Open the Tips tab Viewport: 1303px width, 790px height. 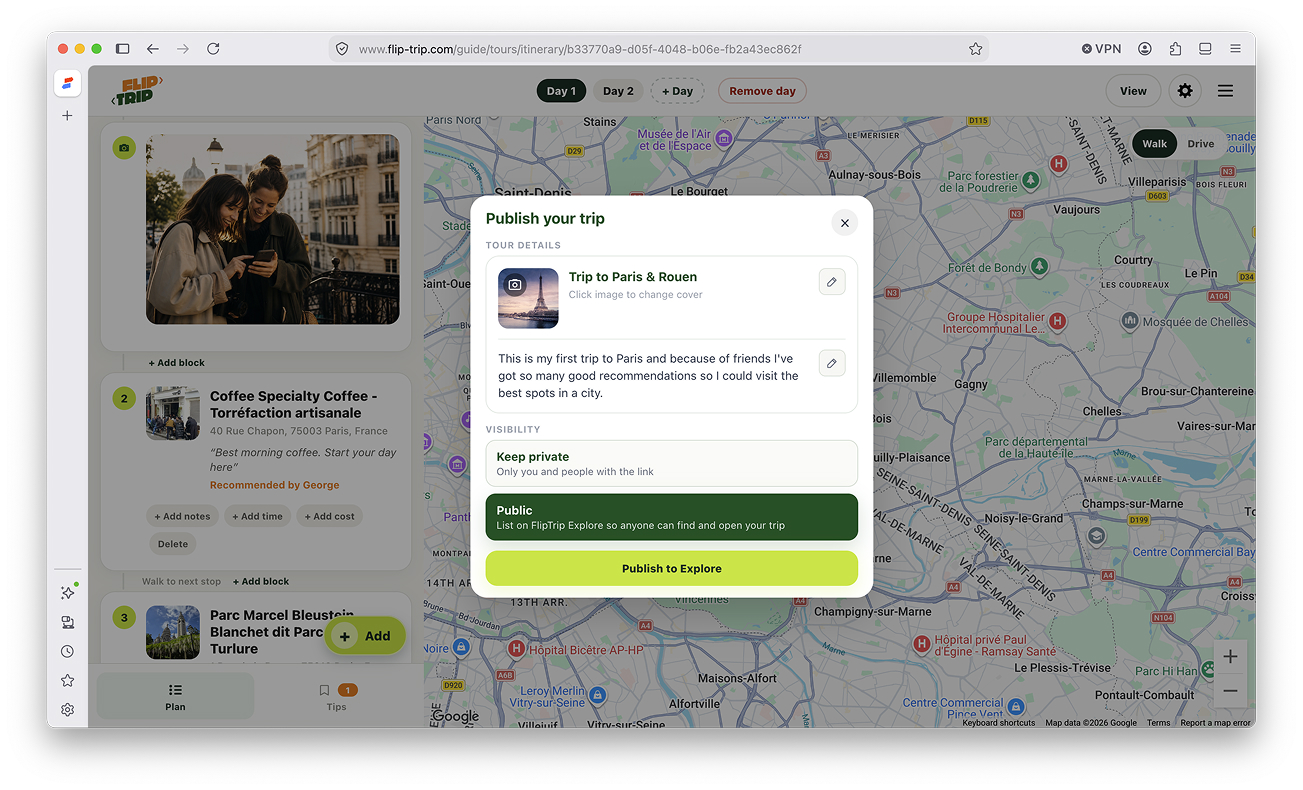pyautogui.click(x=336, y=696)
